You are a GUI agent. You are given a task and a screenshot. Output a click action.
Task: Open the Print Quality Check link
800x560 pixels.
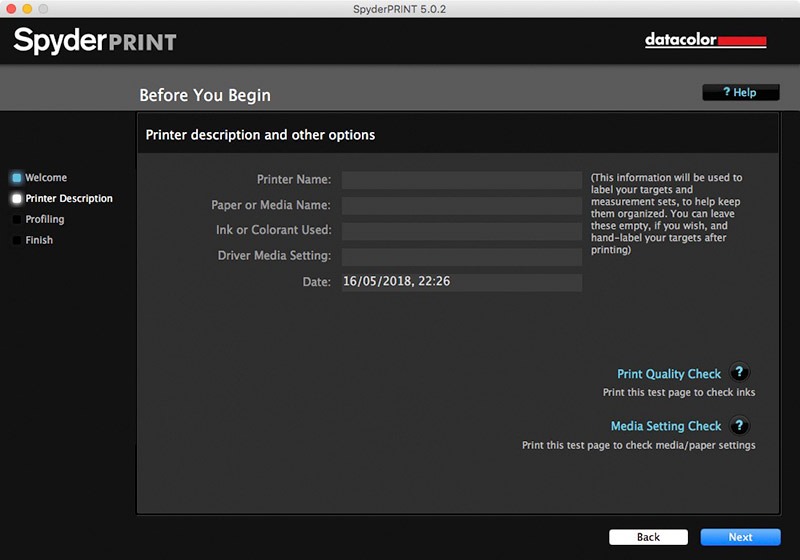point(668,374)
